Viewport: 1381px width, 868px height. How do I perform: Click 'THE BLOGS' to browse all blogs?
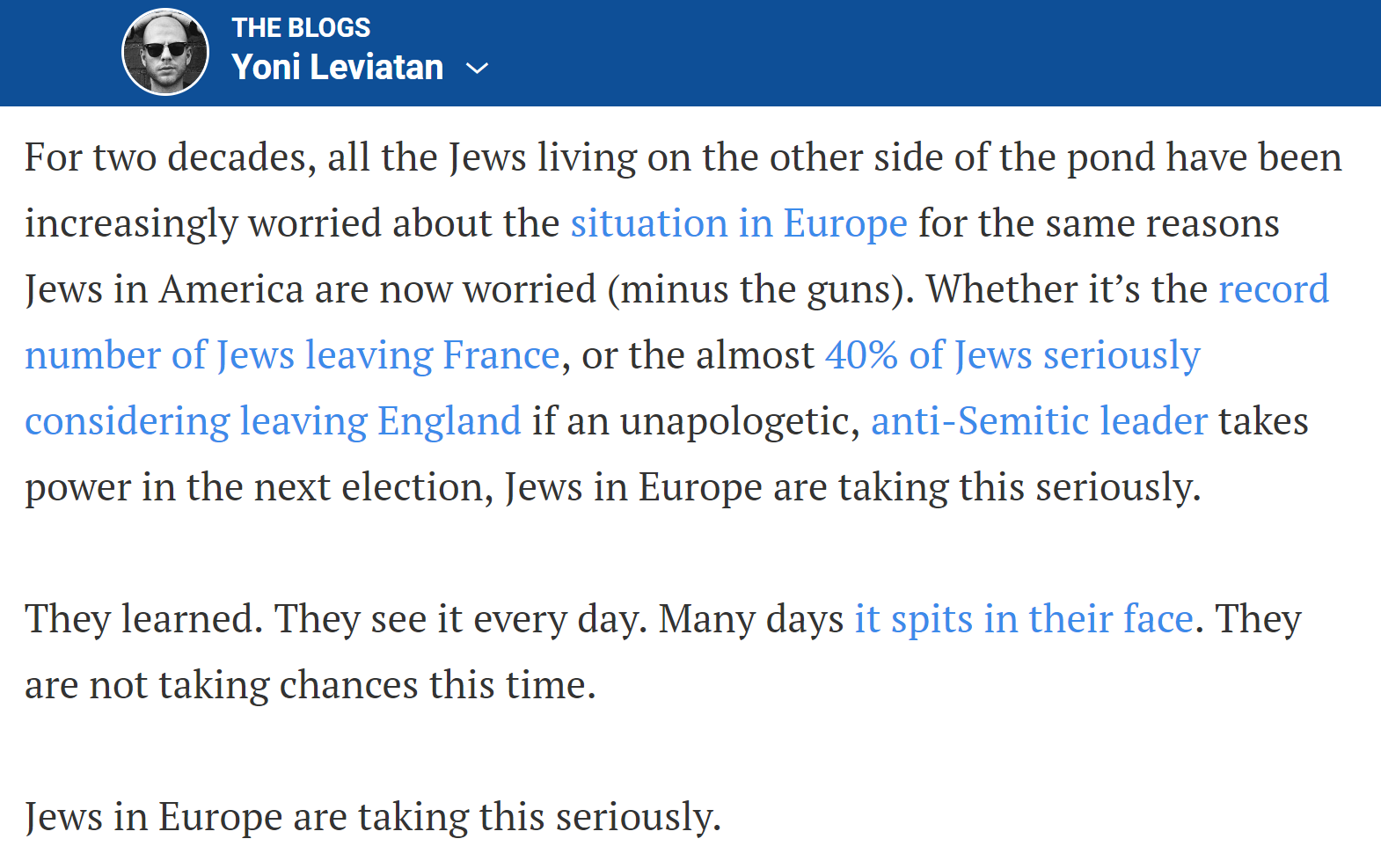301,26
